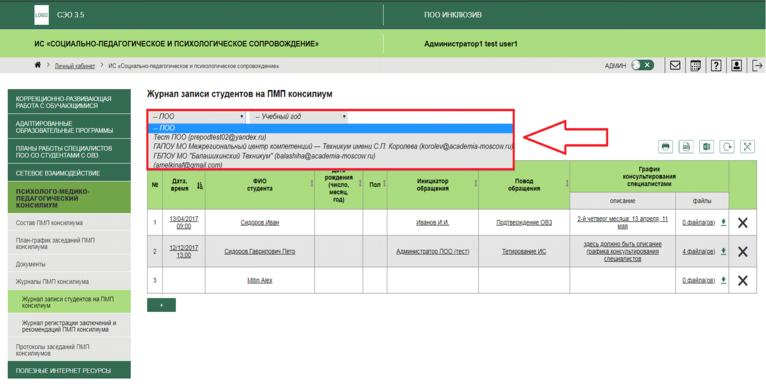
Task: Expand Журналы ПМП консилиума item
Action: click(69, 281)
